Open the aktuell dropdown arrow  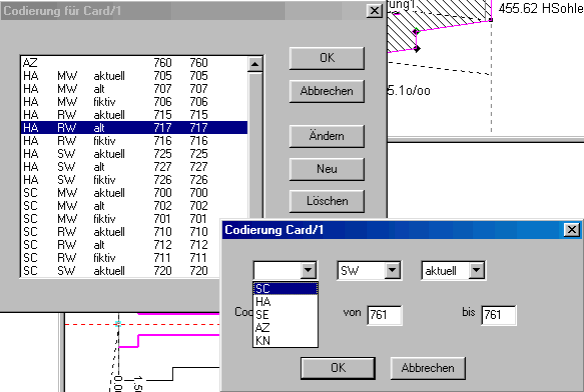pos(476,271)
